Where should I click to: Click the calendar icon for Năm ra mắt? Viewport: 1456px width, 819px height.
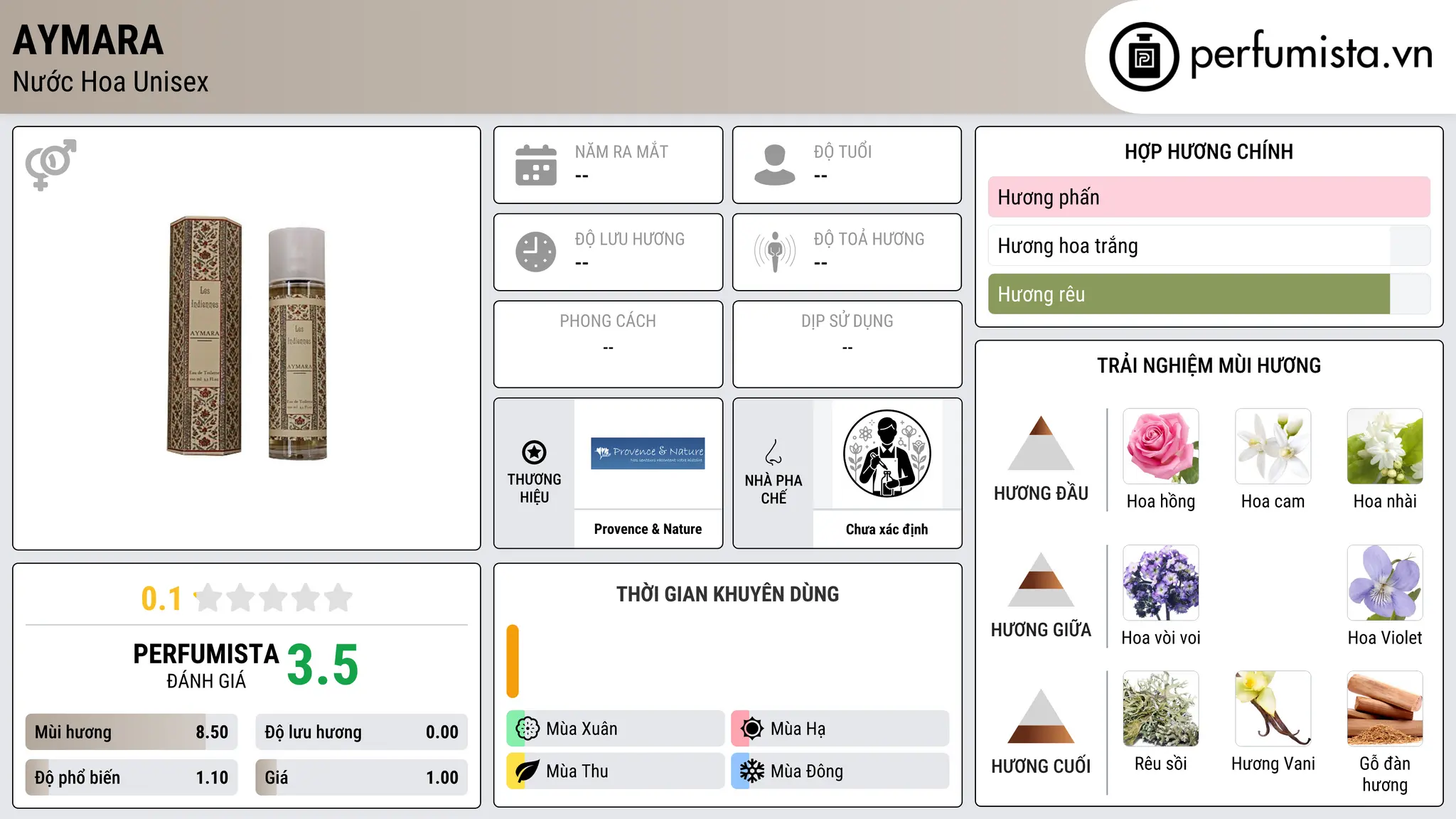pos(536,165)
